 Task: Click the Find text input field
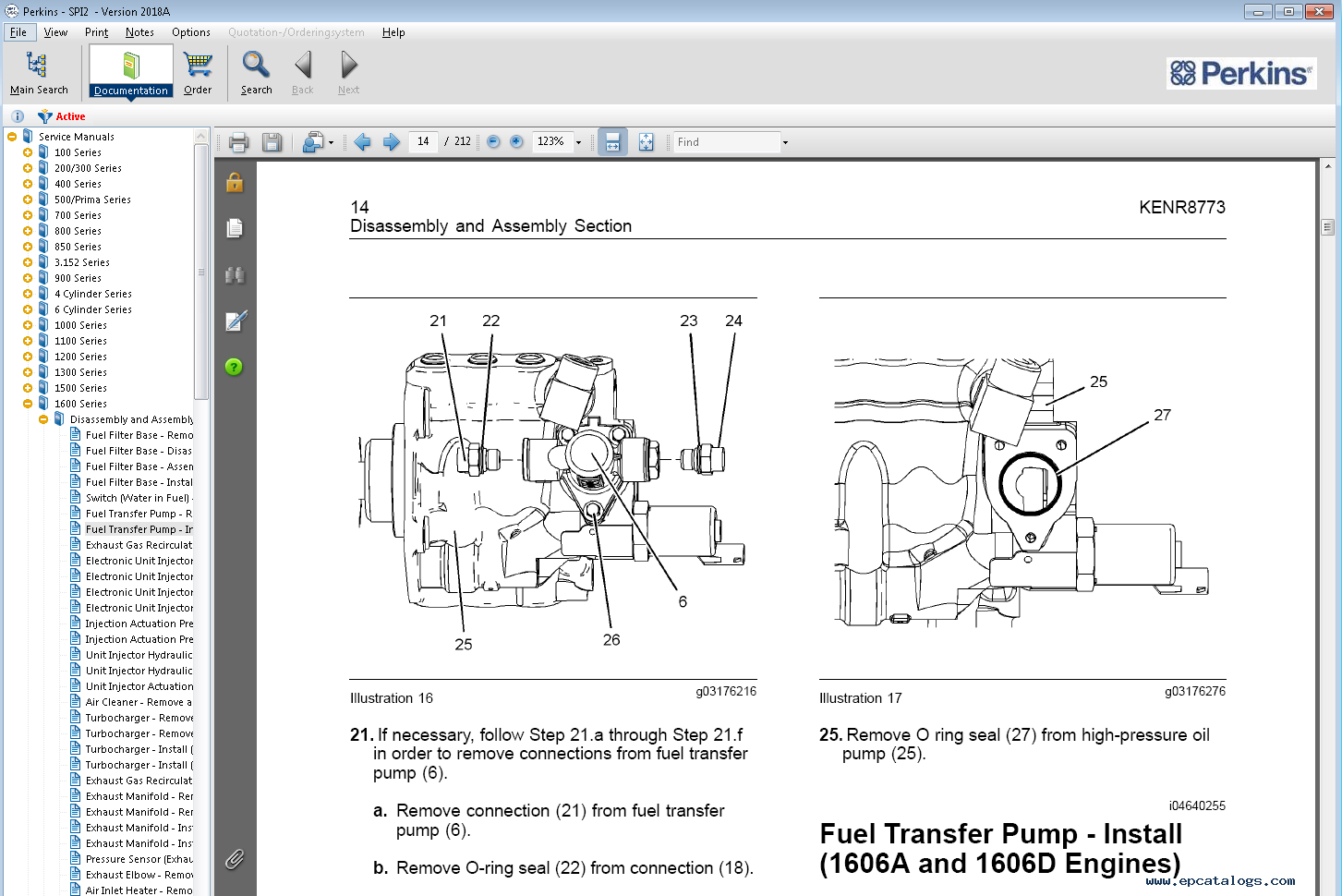(x=726, y=142)
